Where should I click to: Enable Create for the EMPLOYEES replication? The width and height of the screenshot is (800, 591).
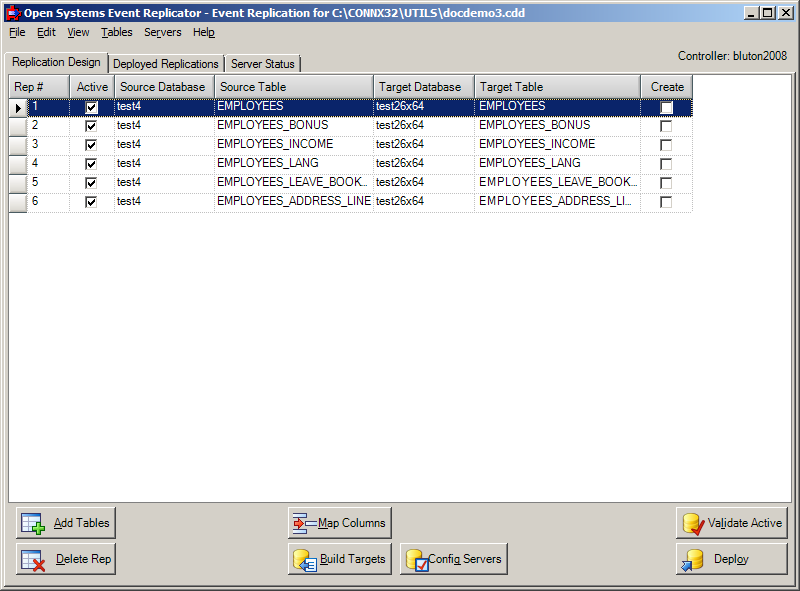tap(665, 106)
